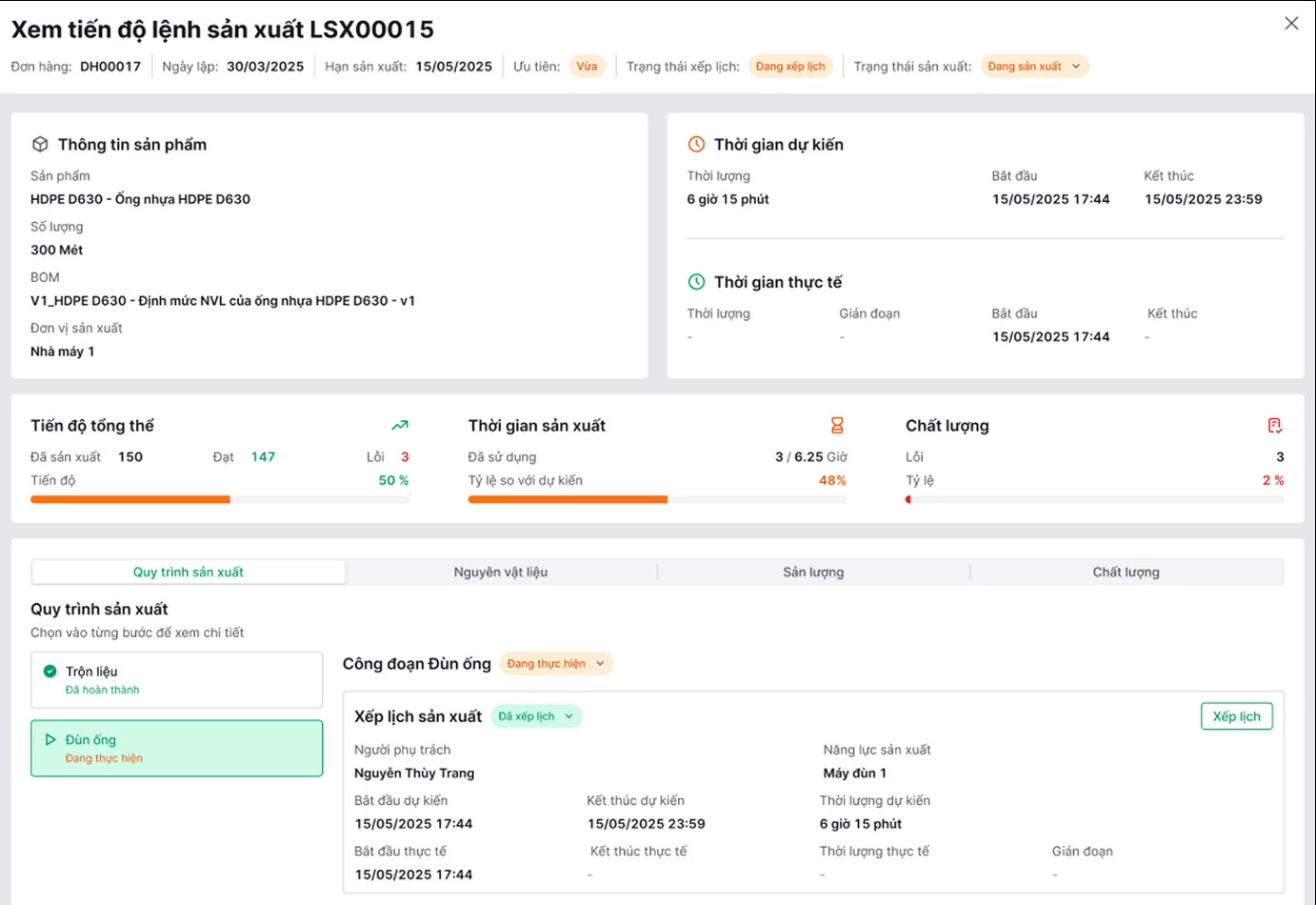The height and width of the screenshot is (905, 1316).
Task: Click the orange clock icon for expected time
Action: (x=696, y=144)
